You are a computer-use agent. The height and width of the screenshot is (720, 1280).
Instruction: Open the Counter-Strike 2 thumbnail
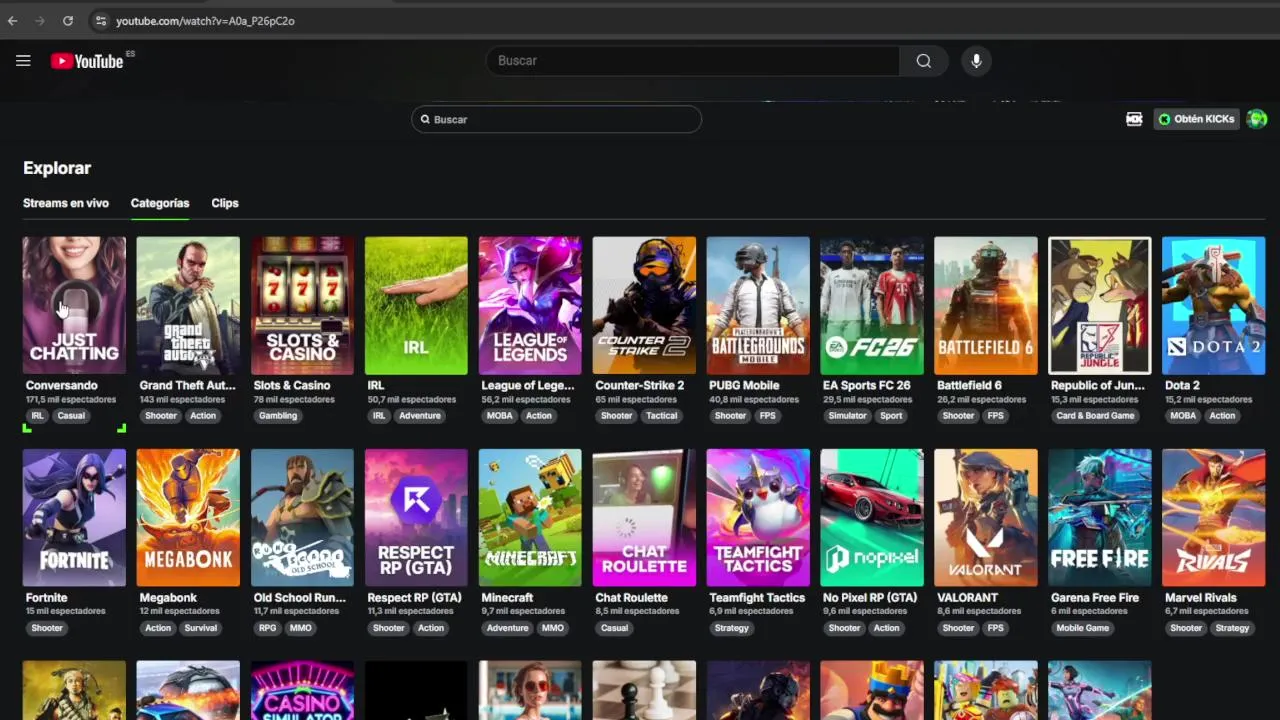pyautogui.click(x=644, y=305)
